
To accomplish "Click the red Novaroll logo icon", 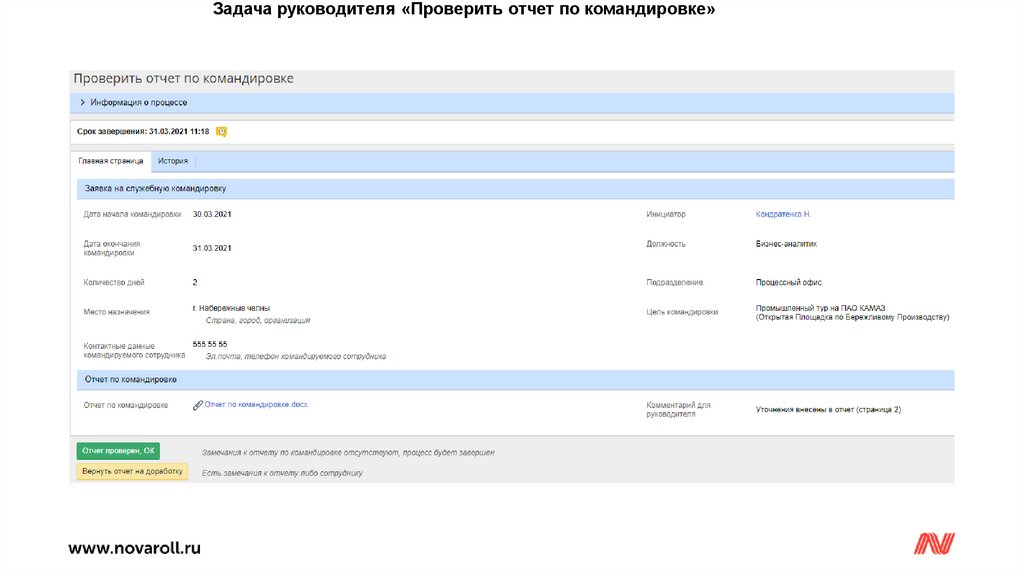I will (x=934, y=544).
